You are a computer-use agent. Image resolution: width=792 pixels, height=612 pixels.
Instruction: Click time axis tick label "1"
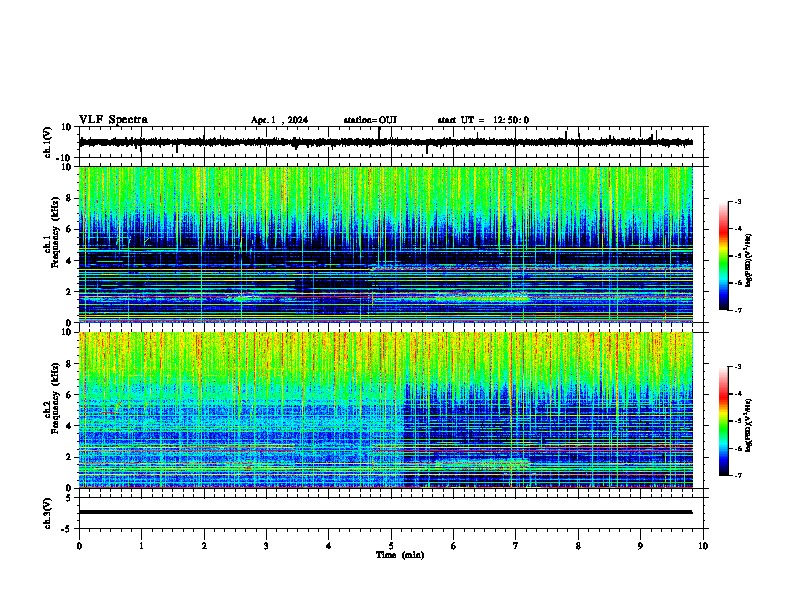[141, 546]
